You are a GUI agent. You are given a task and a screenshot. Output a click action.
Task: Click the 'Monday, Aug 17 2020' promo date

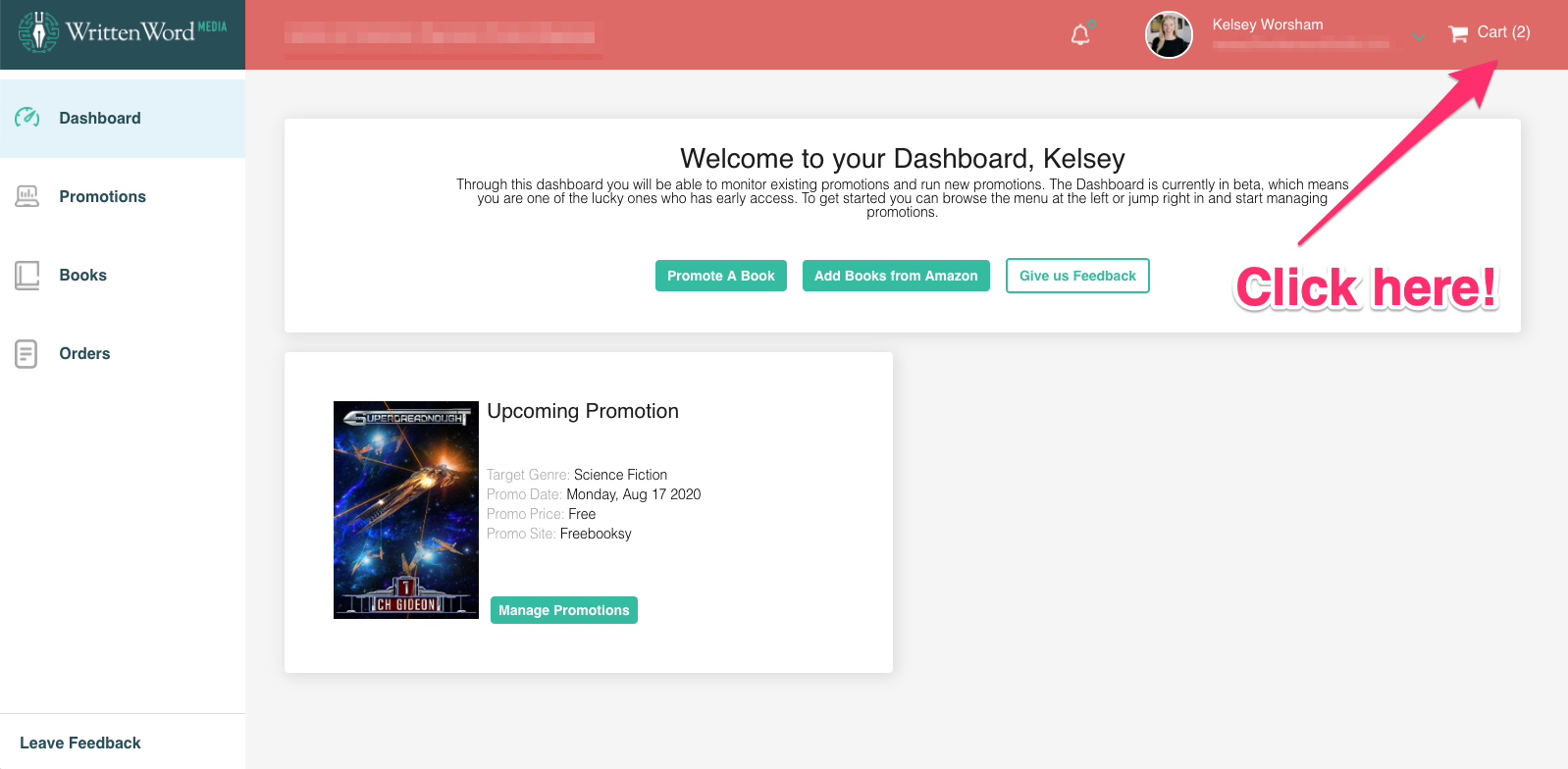click(x=634, y=494)
